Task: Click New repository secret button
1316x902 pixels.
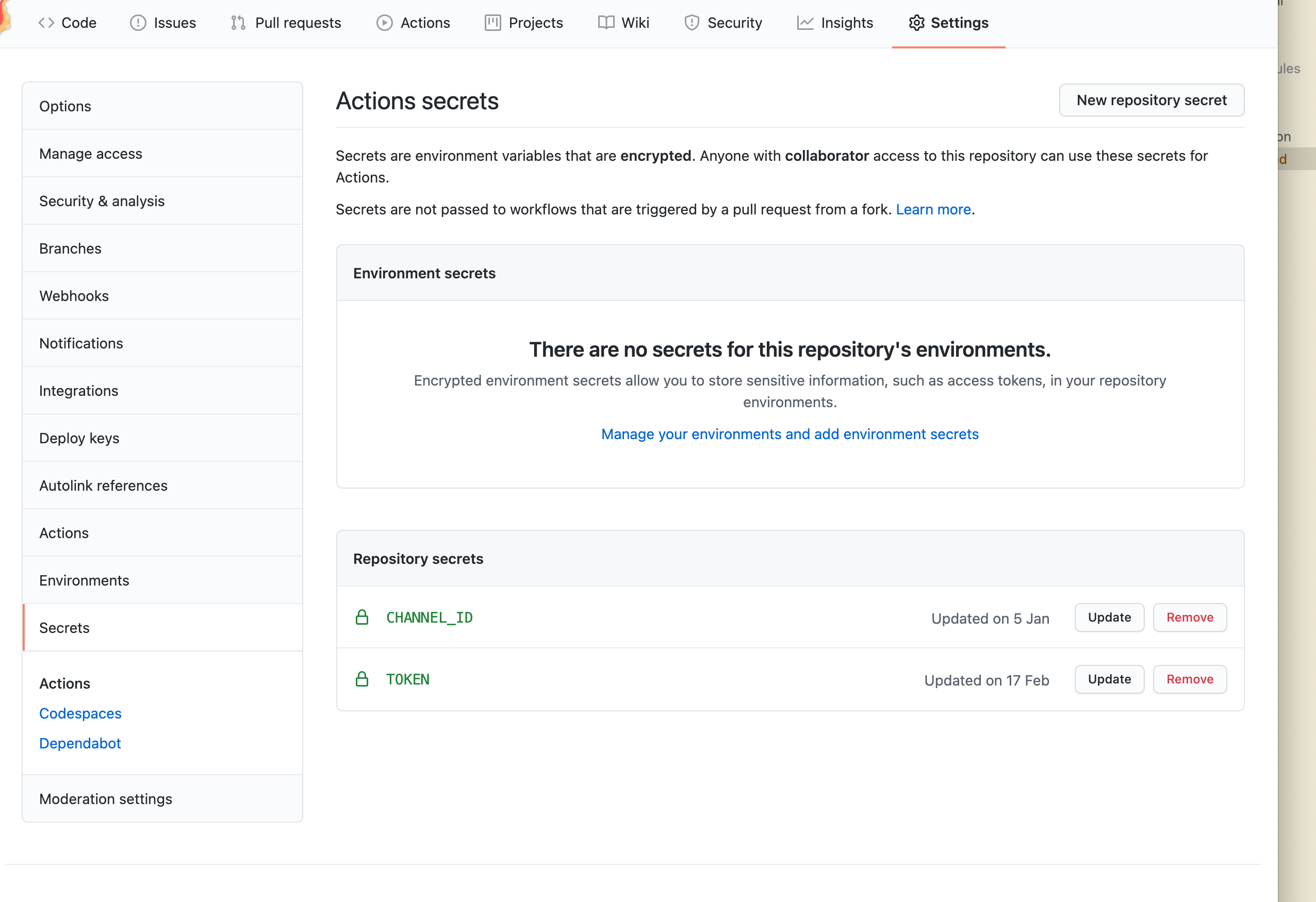Action: [x=1151, y=100]
